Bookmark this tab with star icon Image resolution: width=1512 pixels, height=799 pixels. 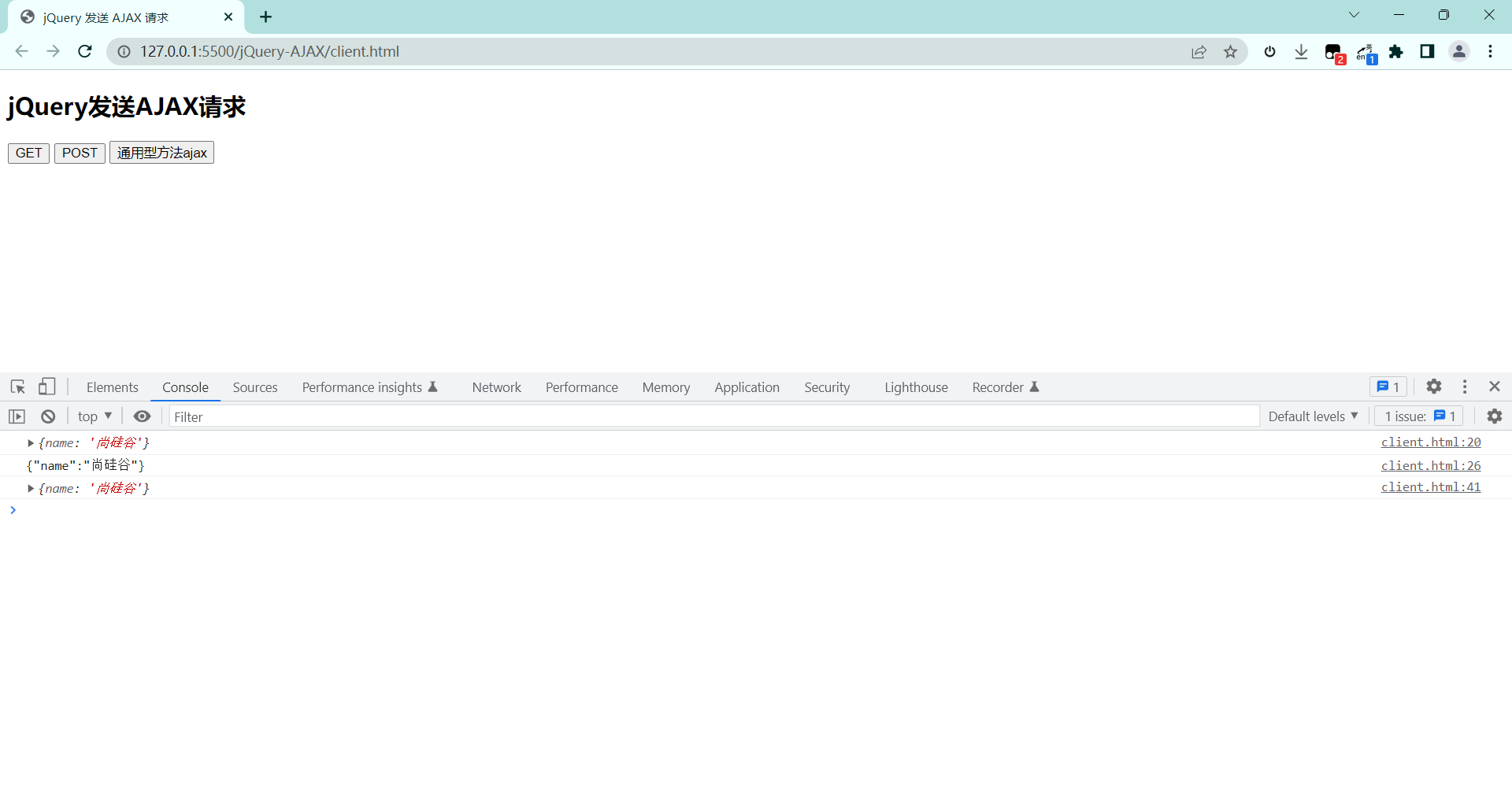[1230, 52]
